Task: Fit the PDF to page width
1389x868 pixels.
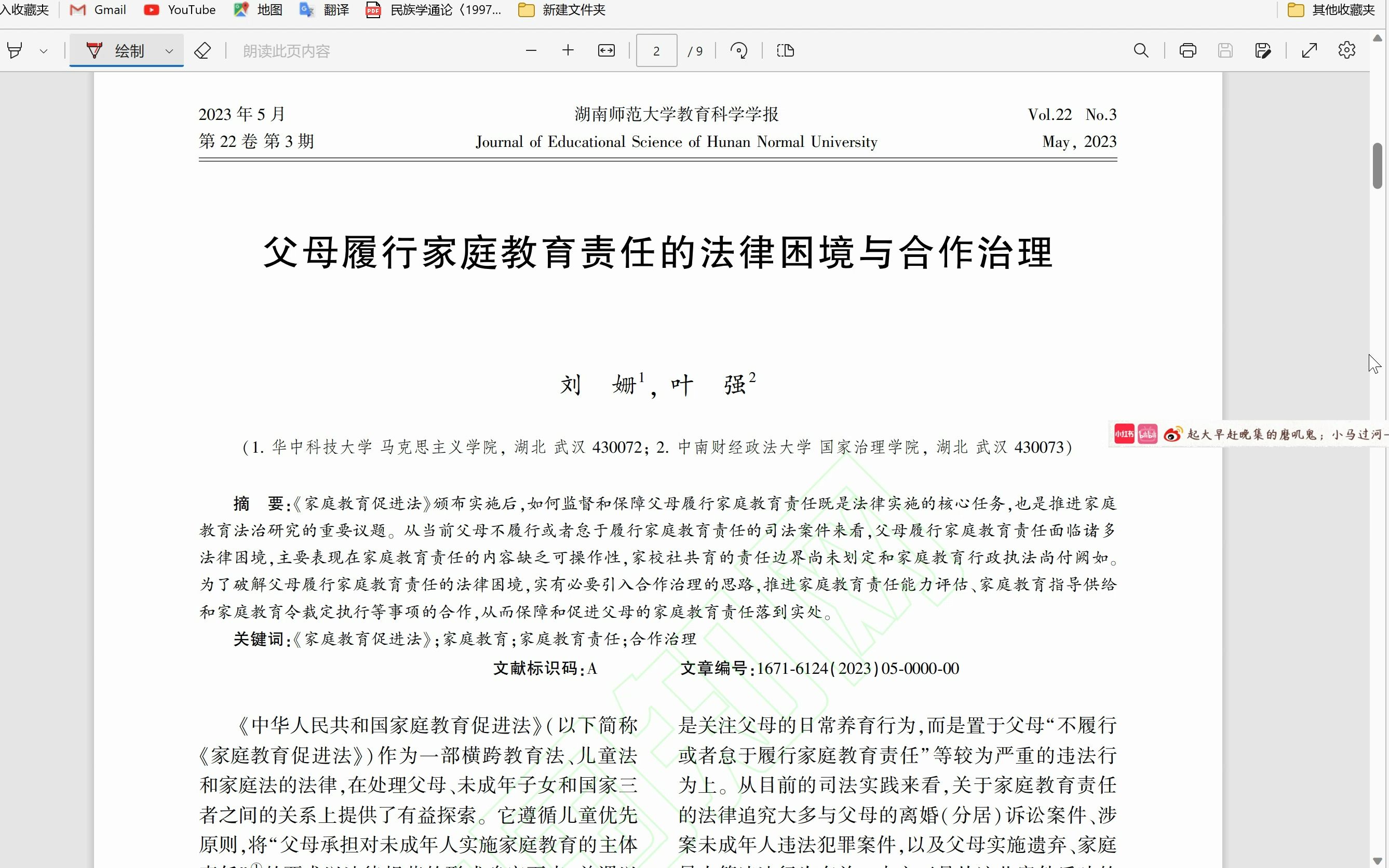Action: 606,50
